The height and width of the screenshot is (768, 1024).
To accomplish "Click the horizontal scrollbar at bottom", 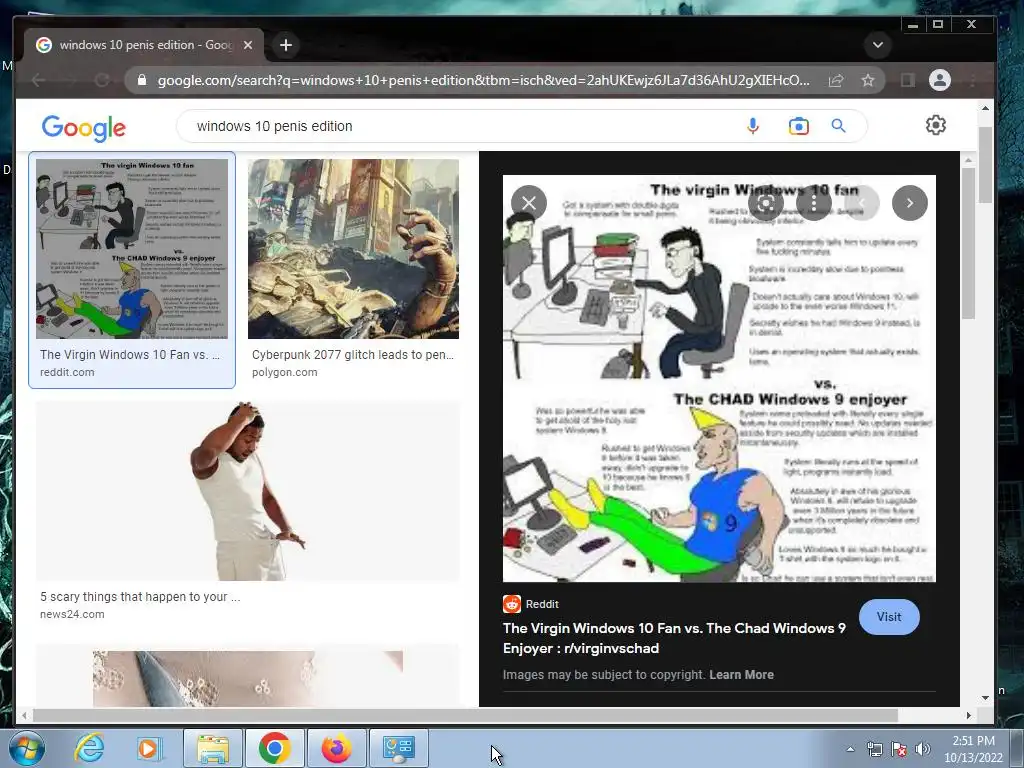I will click(466, 716).
